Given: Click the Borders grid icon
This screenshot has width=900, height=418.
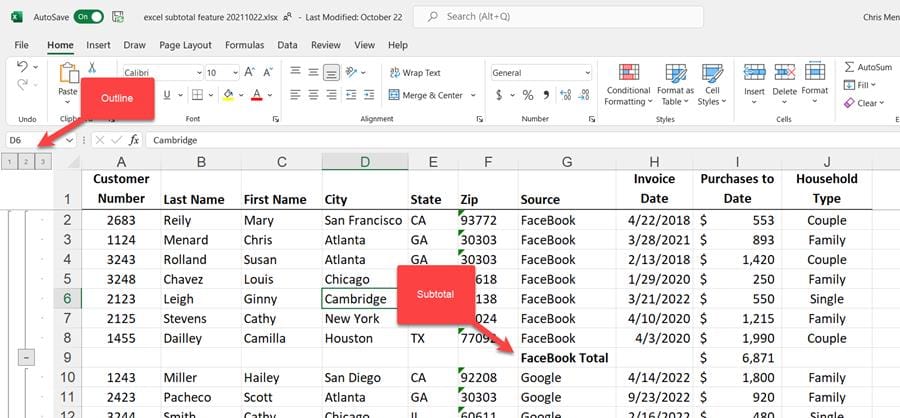Looking at the screenshot, I should tap(197, 95).
